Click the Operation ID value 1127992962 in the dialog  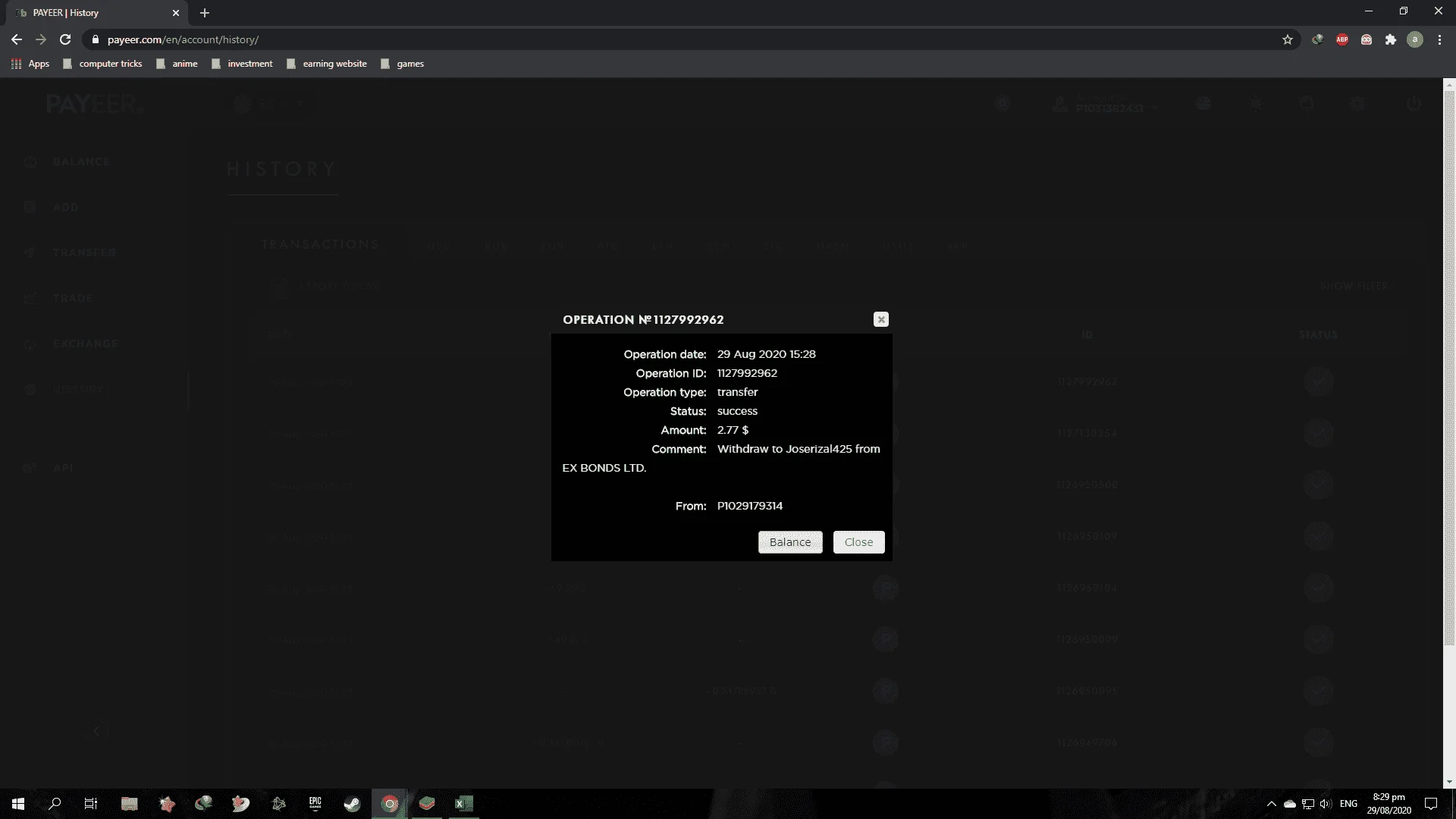[747, 373]
